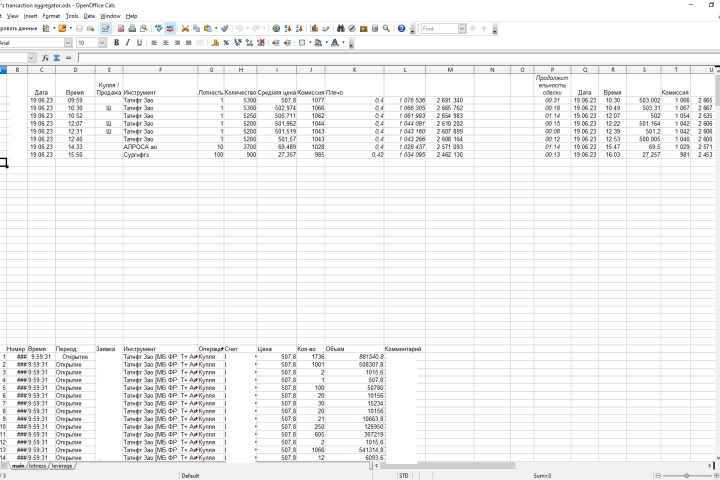Viewport: 720px width, 480px height.
Task: Expand the New document dropdown arrow
Action: click(x=54, y=28)
